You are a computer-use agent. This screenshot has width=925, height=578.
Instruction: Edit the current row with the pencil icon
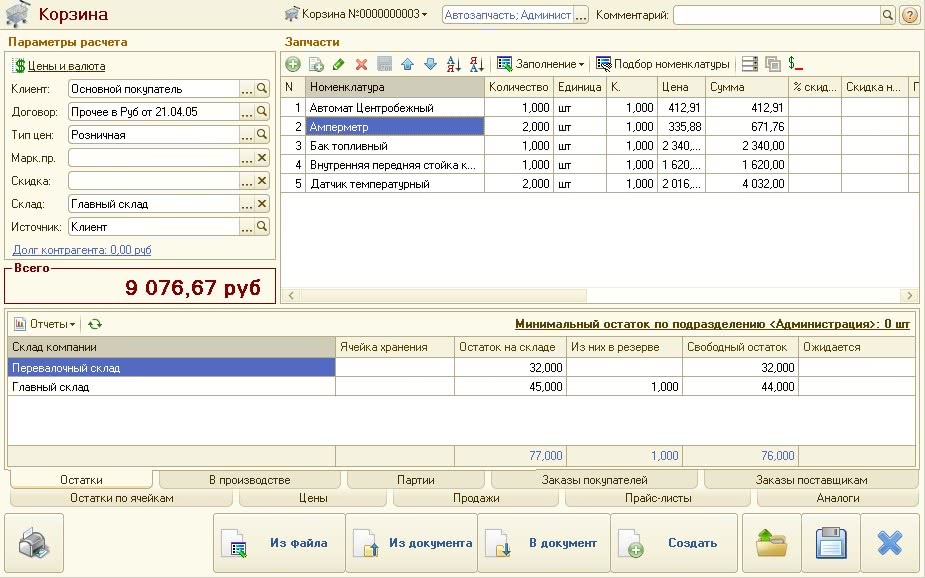(x=339, y=64)
